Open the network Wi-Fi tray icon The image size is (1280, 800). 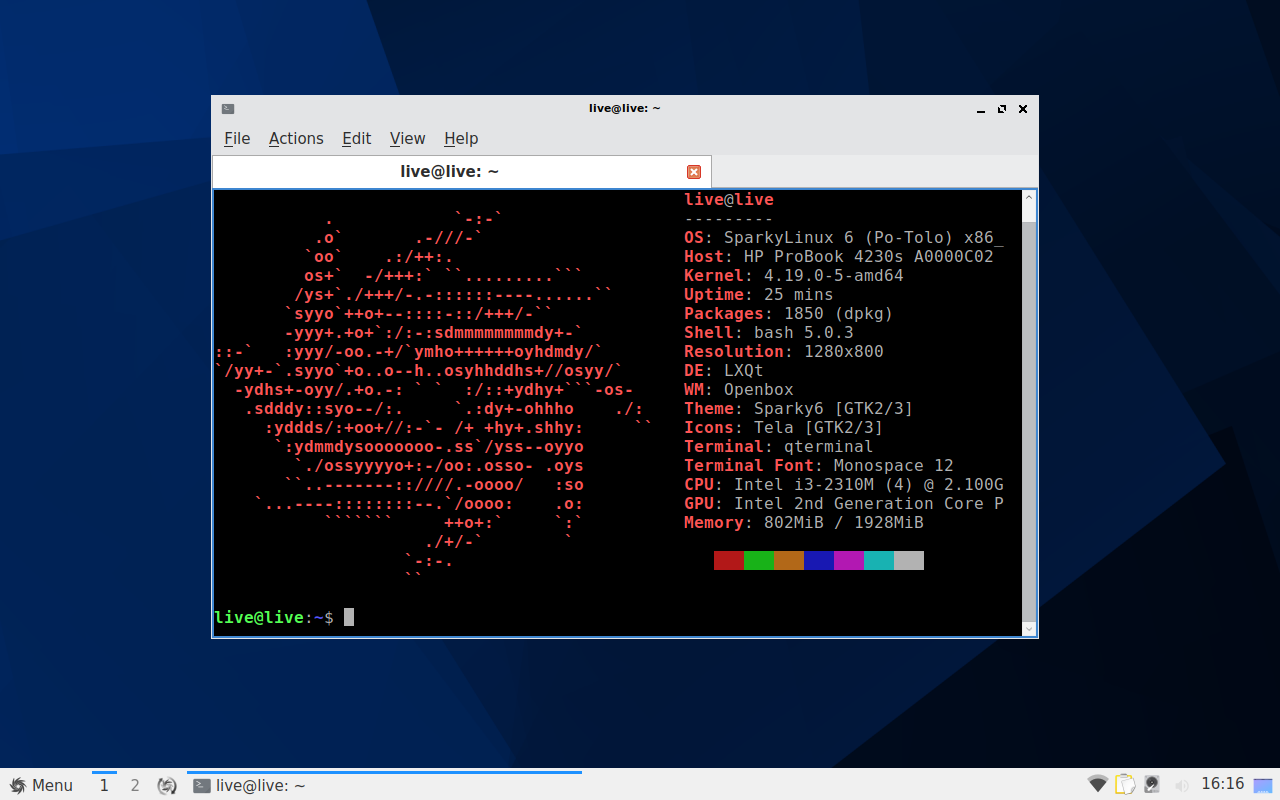1097,784
